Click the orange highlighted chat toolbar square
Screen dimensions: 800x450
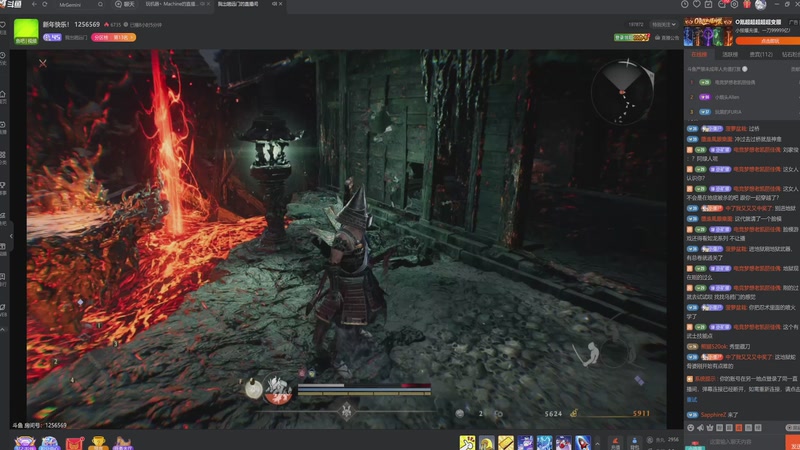[x=739, y=428]
